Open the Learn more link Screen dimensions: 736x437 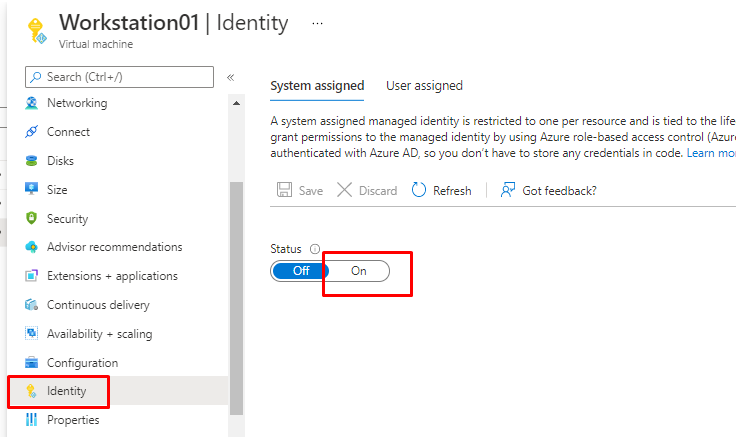point(712,153)
